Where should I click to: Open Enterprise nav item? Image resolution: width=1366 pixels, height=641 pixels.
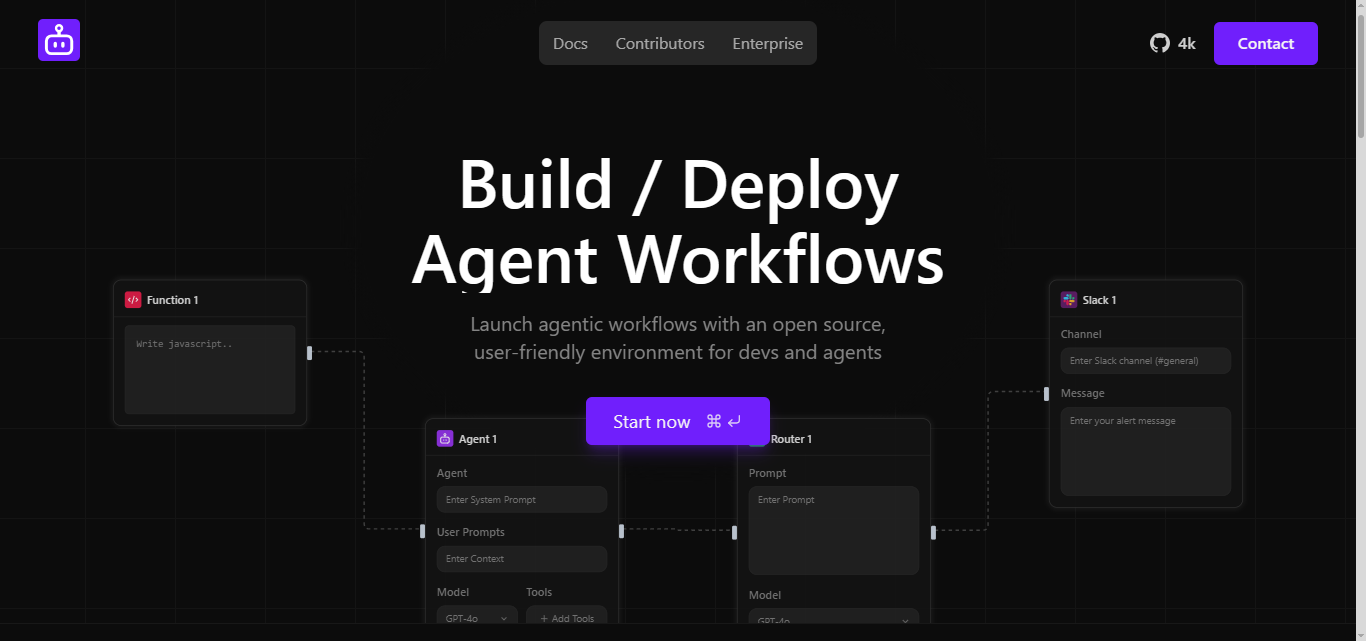(767, 44)
